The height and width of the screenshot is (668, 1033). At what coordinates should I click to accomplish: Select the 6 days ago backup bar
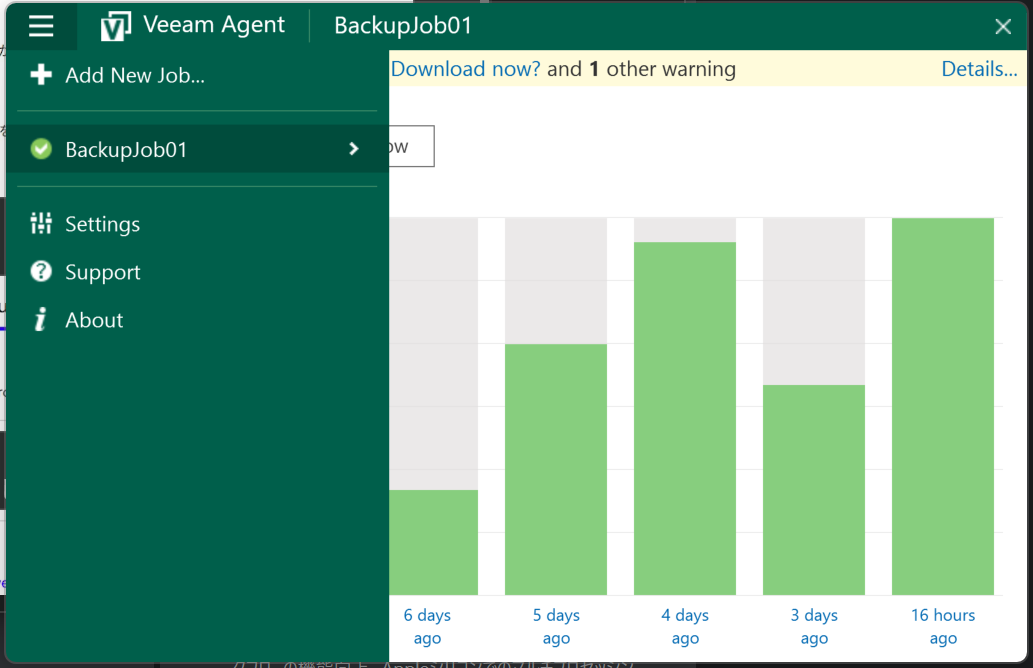pyautogui.click(x=433, y=542)
